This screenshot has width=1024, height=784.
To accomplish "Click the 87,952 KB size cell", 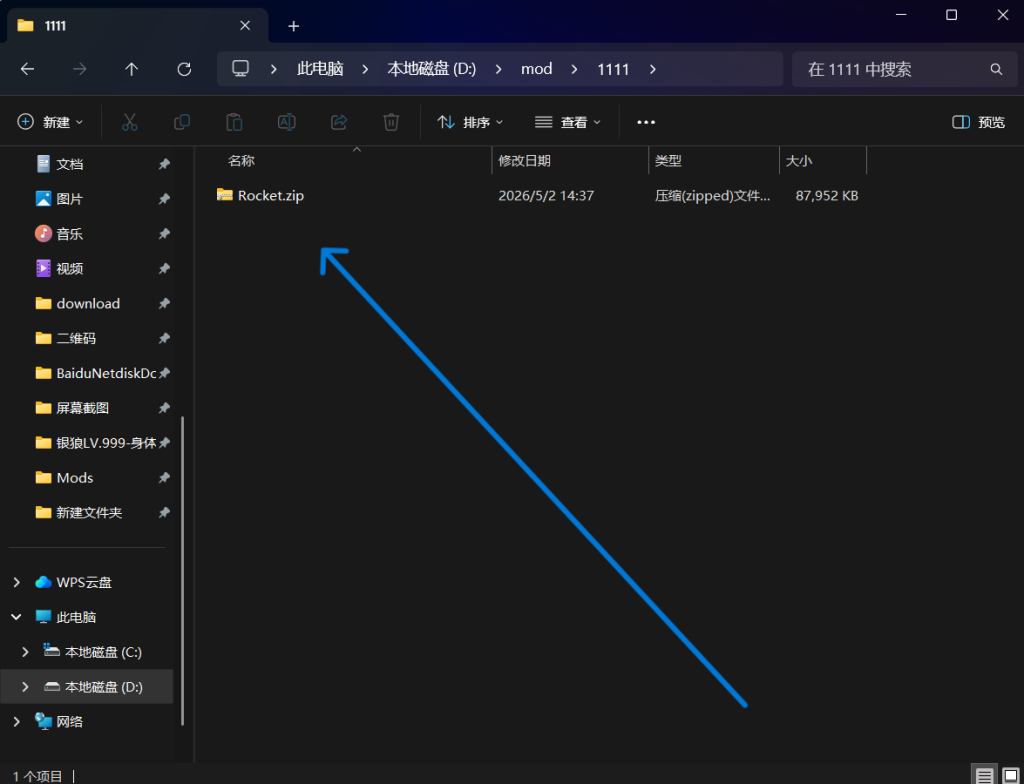I will (827, 195).
